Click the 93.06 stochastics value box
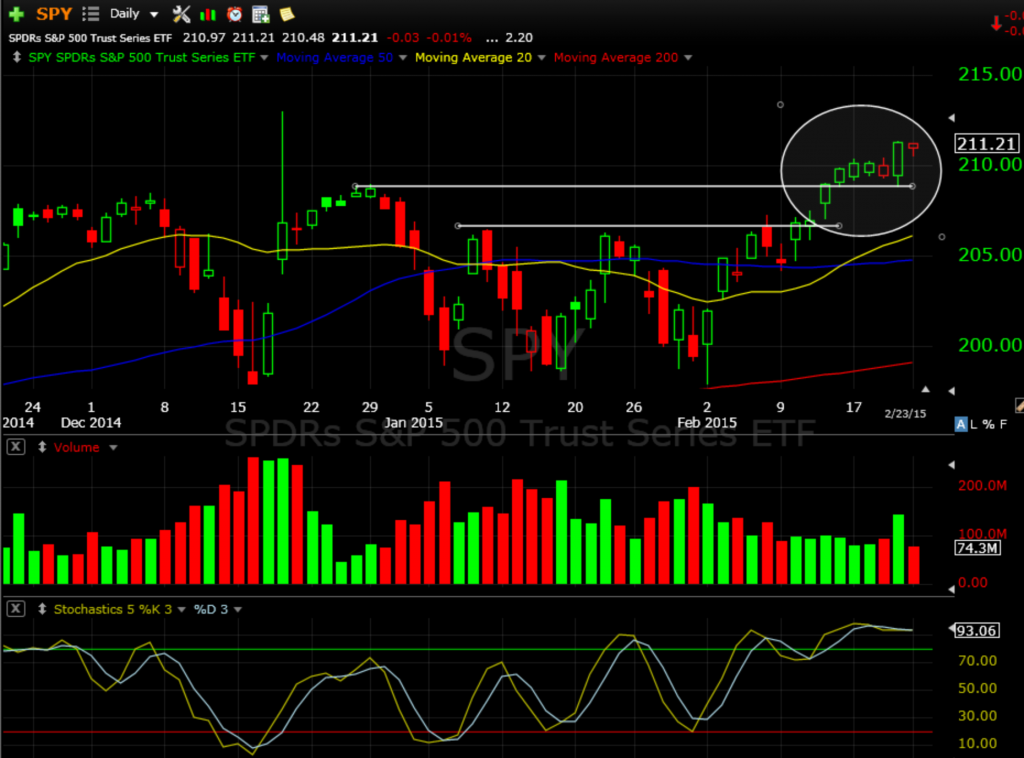This screenshot has width=1024, height=758. (976, 631)
